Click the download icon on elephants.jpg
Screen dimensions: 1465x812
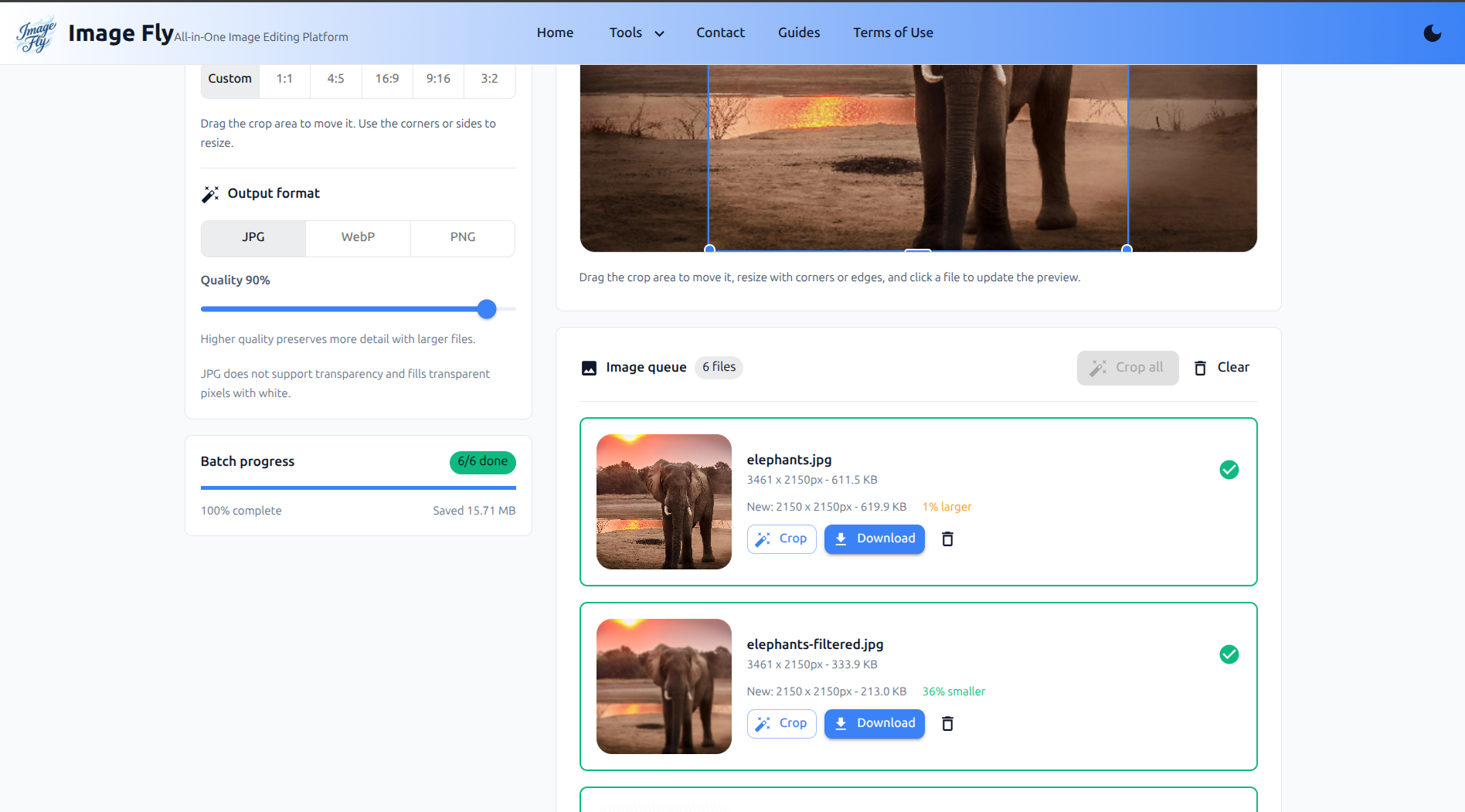(x=841, y=539)
